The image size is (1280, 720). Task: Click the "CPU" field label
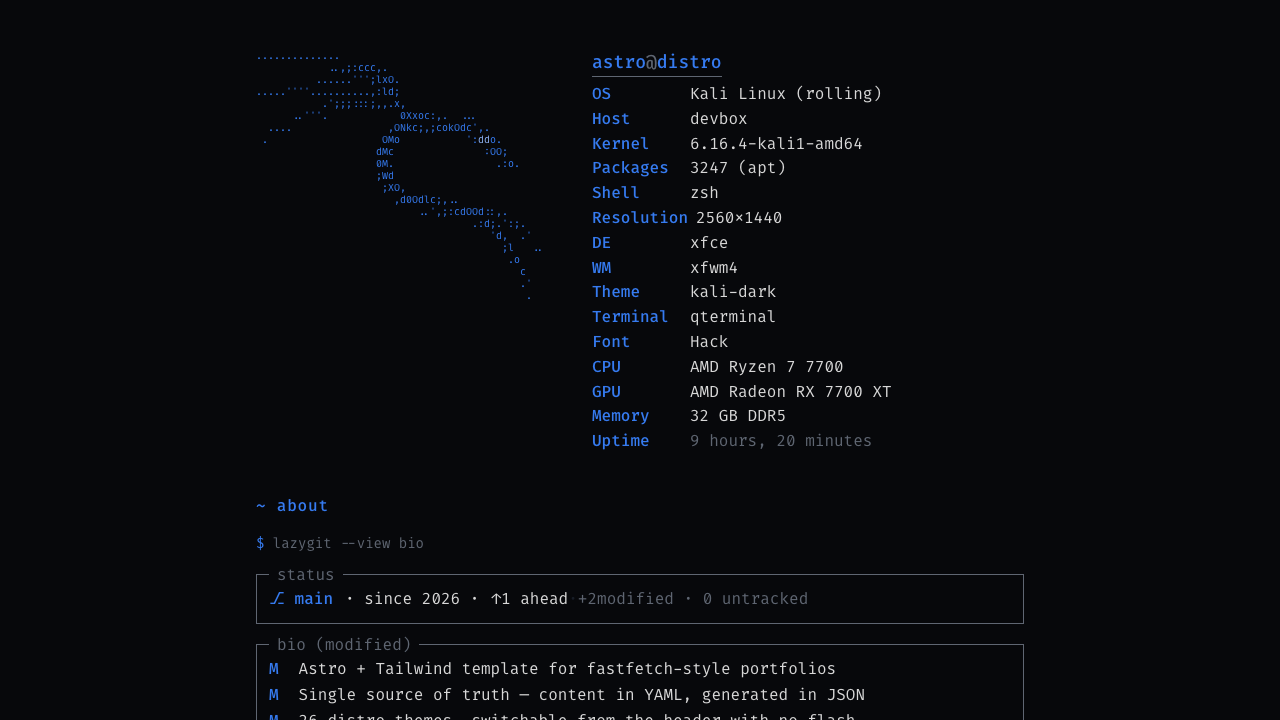click(x=606, y=367)
